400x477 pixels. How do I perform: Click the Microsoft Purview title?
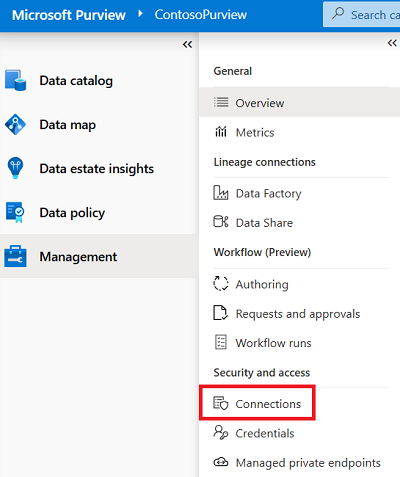pyautogui.click(x=69, y=15)
